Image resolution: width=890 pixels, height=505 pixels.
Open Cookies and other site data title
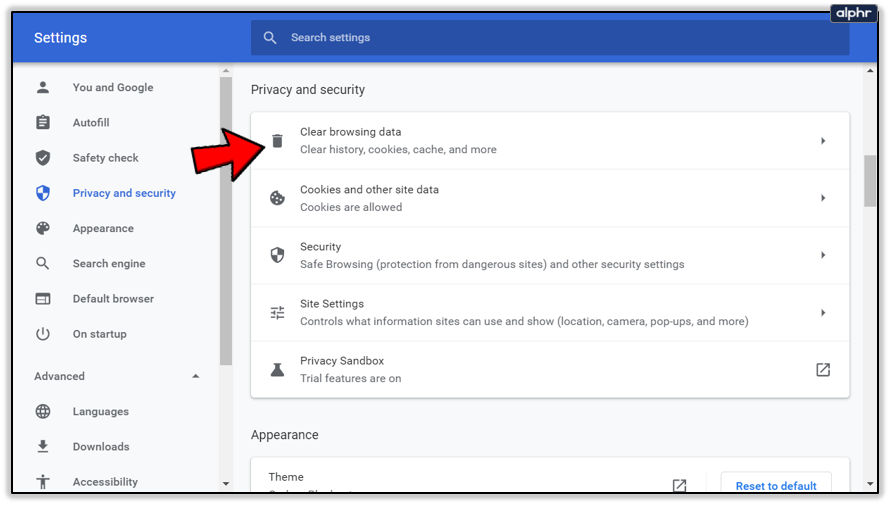click(370, 190)
